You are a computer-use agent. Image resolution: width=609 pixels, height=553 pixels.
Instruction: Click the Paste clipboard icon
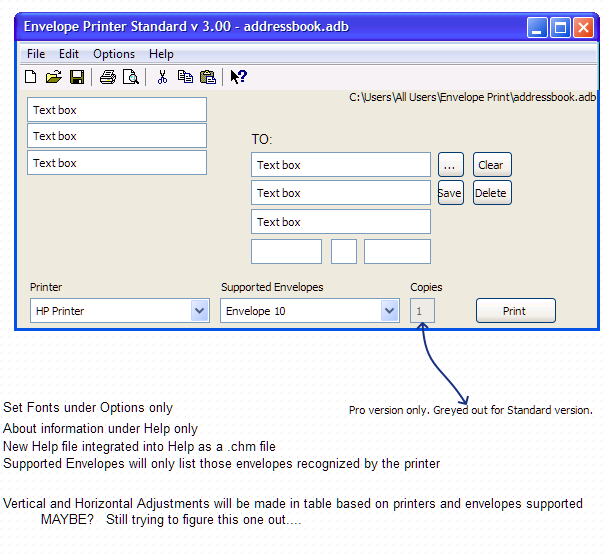207,77
